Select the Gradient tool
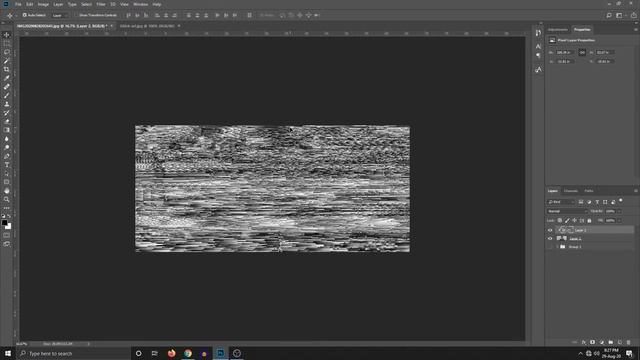The width and height of the screenshot is (640, 360). coord(7,130)
